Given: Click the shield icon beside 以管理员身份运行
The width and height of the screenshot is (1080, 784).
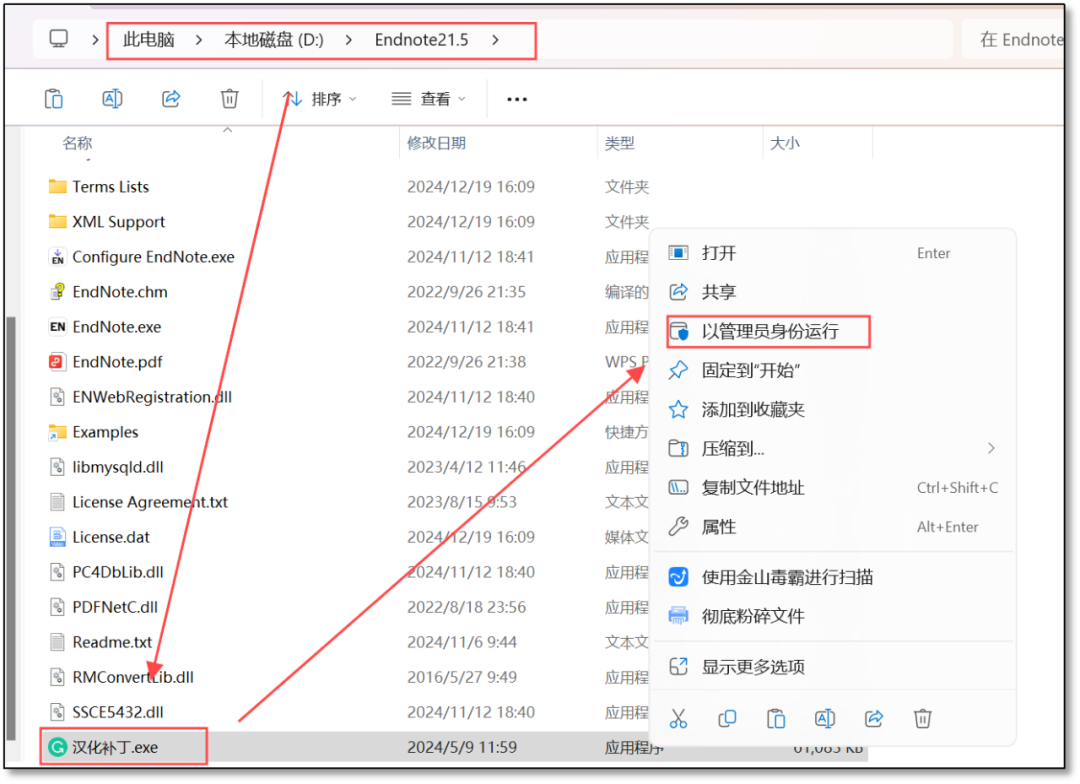Looking at the screenshot, I should (679, 331).
